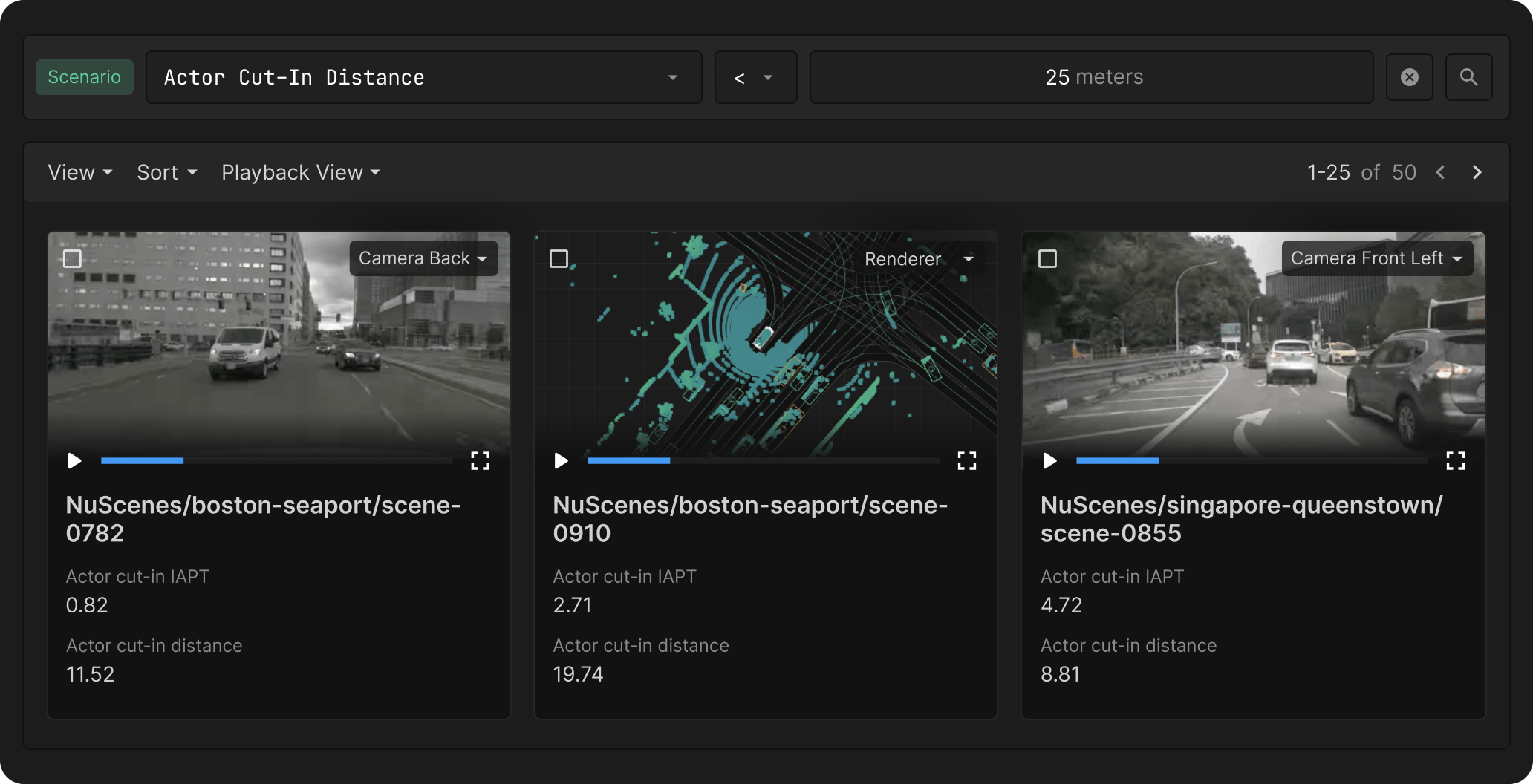Play the scene-0910 renderer clip
The width and height of the screenshot is (1533, 784).
click(x=561, y=461)
